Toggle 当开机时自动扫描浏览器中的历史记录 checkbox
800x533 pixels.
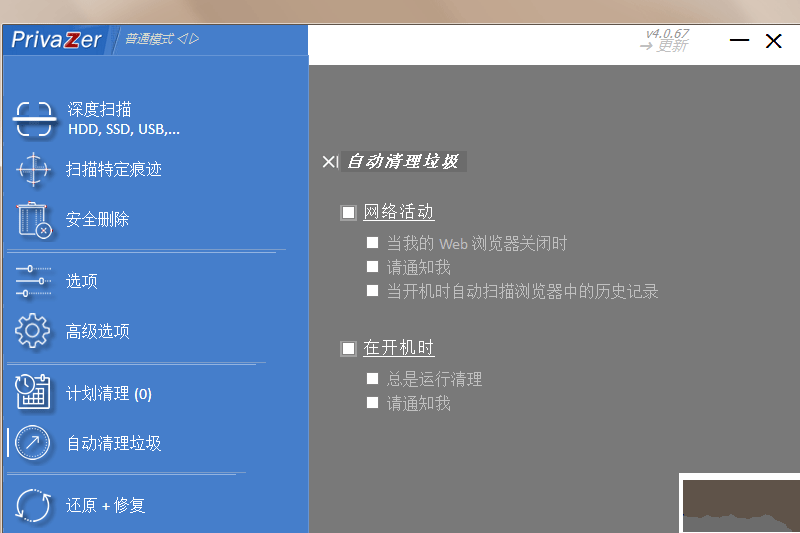pos(372,291)
